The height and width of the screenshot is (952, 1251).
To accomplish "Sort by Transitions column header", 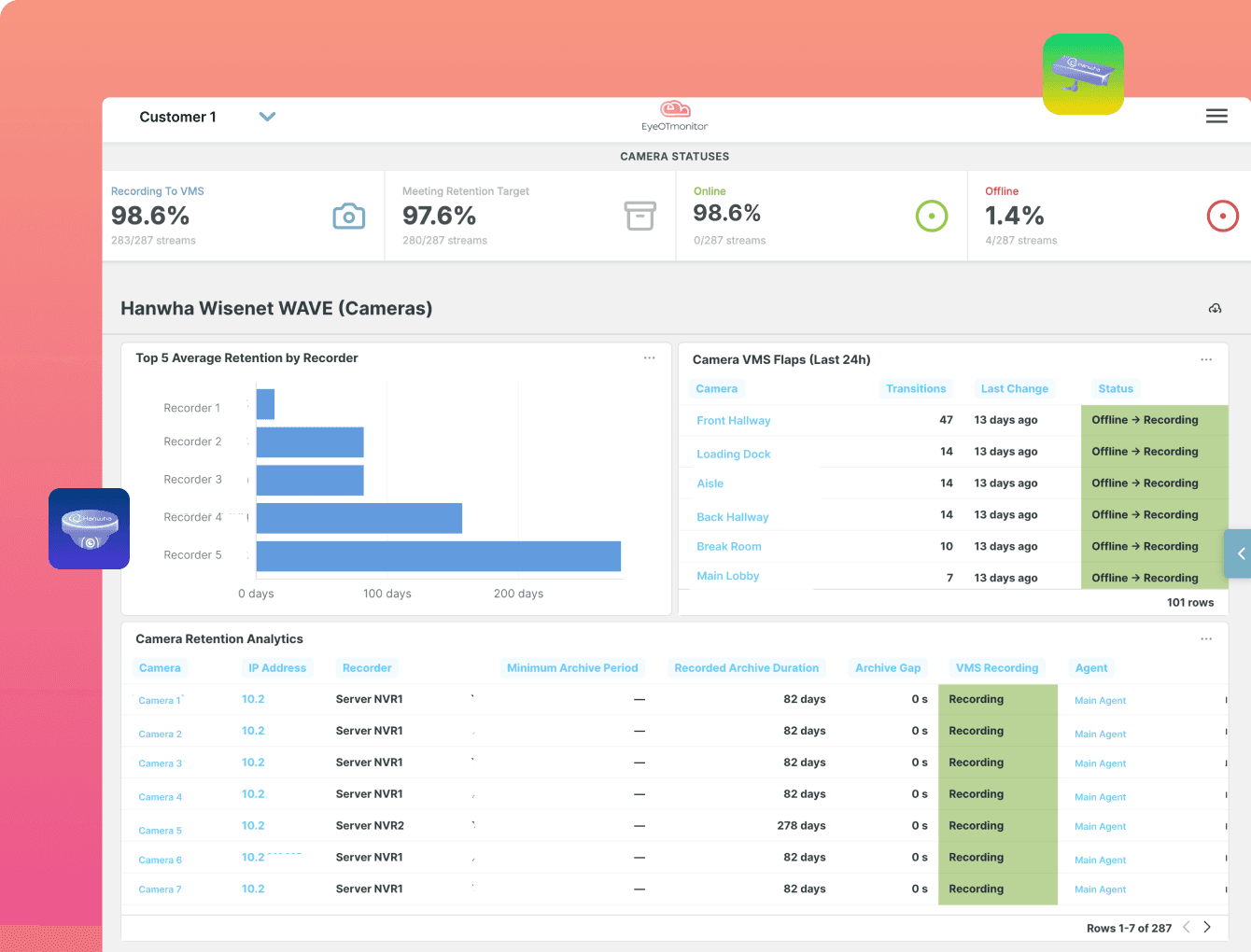I will click(916, 389).
